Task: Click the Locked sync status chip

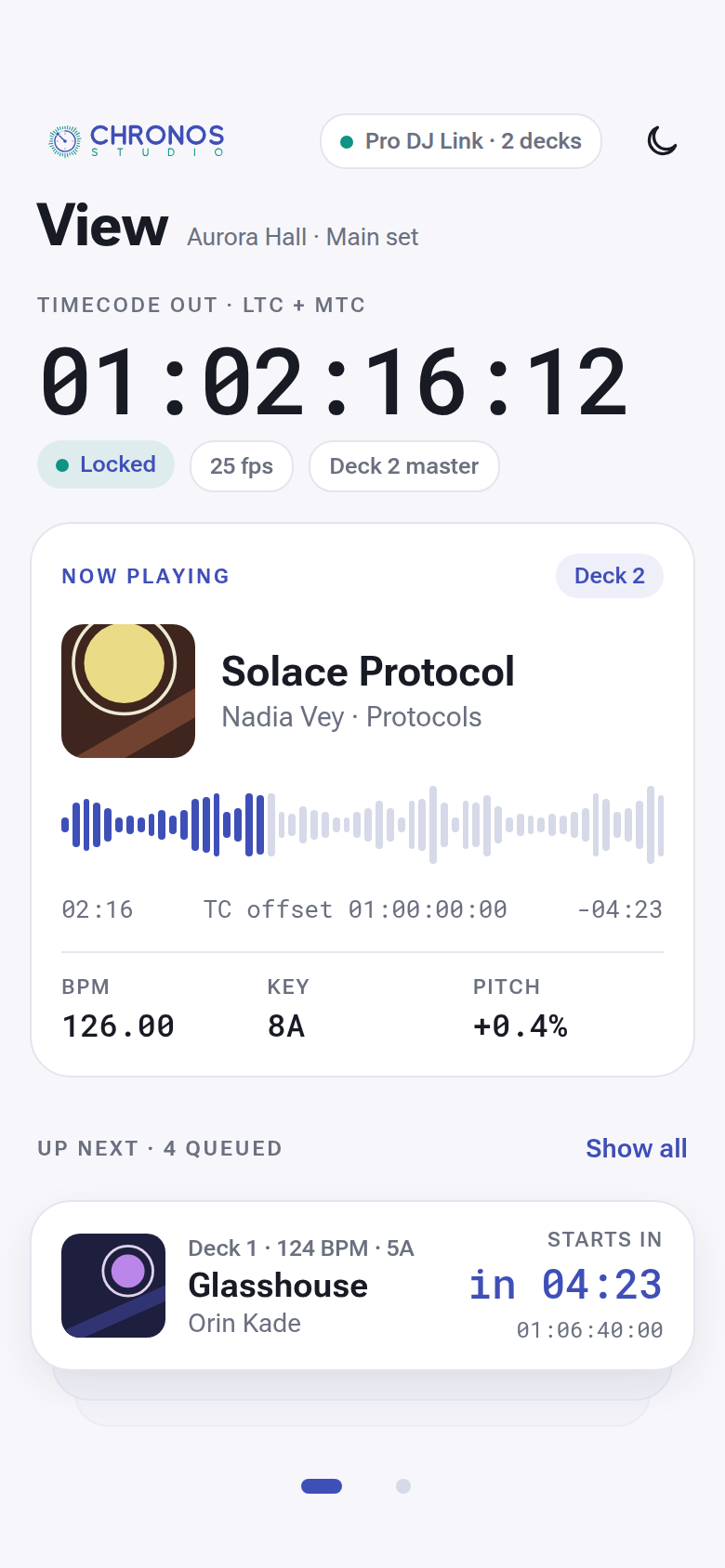Action: coord(106,464)
